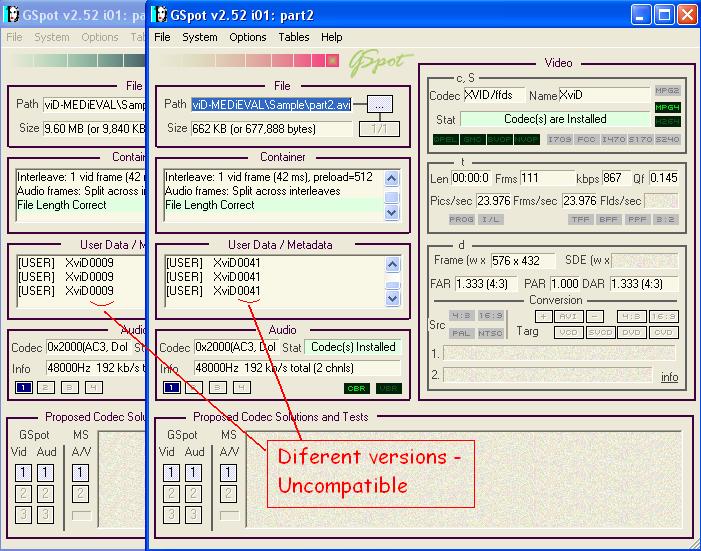
Task: Click the AVI target button
Action: coord(568,317)
